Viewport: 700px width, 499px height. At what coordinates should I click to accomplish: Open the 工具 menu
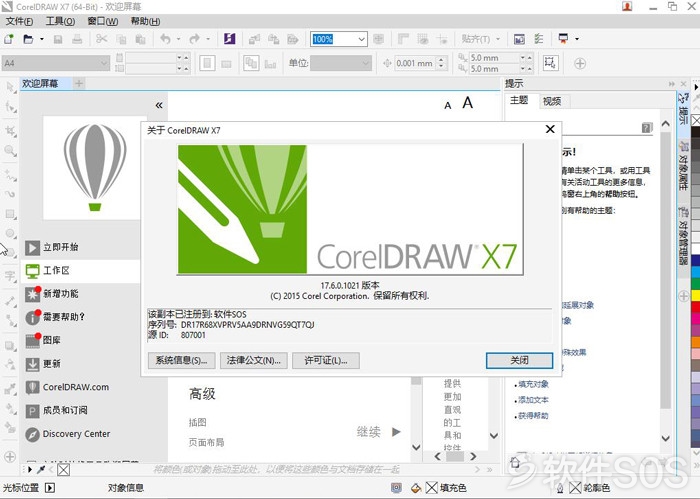pos(60,21)
